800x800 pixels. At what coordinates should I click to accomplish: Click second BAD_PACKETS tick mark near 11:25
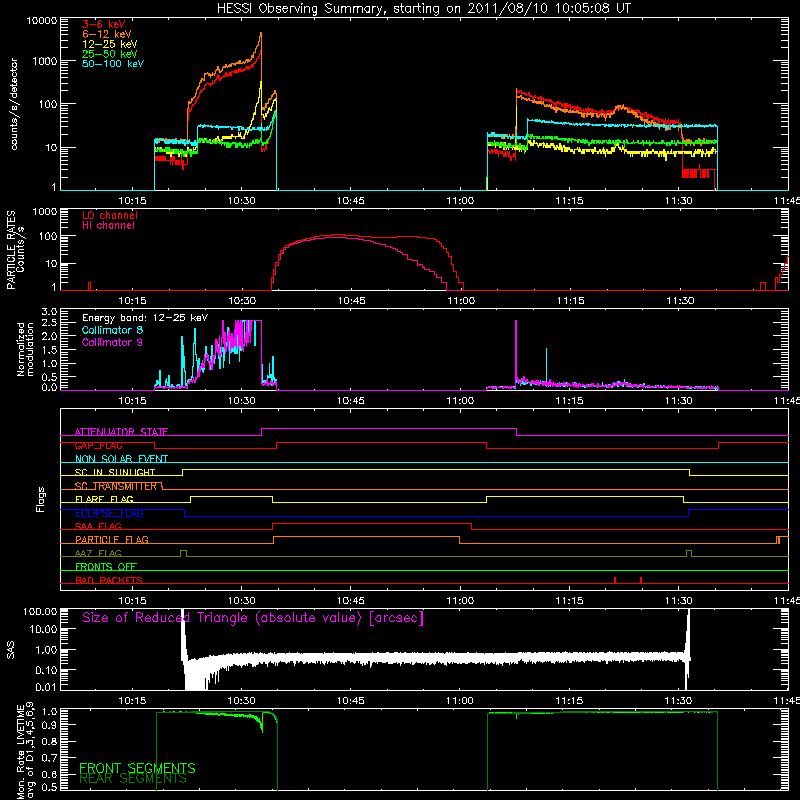pyautogui.click(x=641, y=580)
